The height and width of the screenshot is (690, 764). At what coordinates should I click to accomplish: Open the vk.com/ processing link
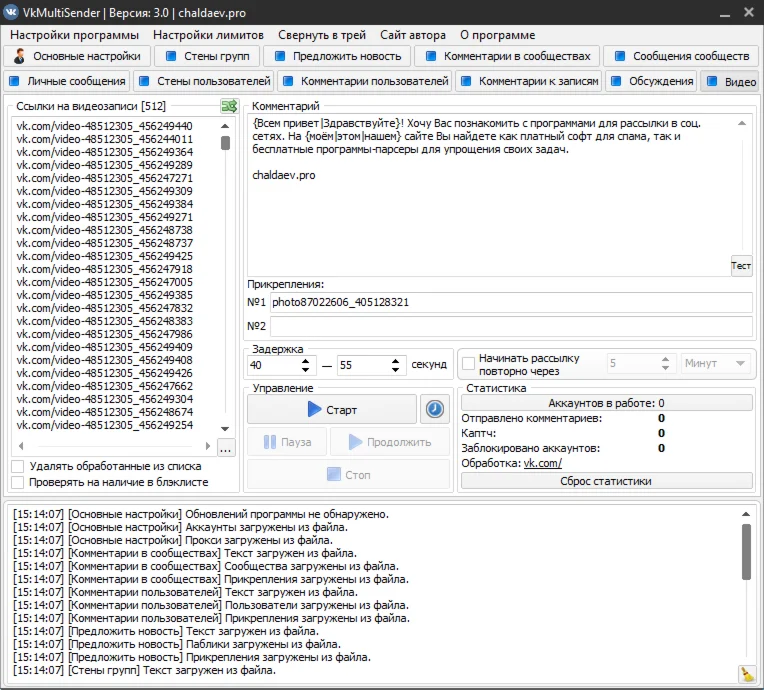[542, 463]
